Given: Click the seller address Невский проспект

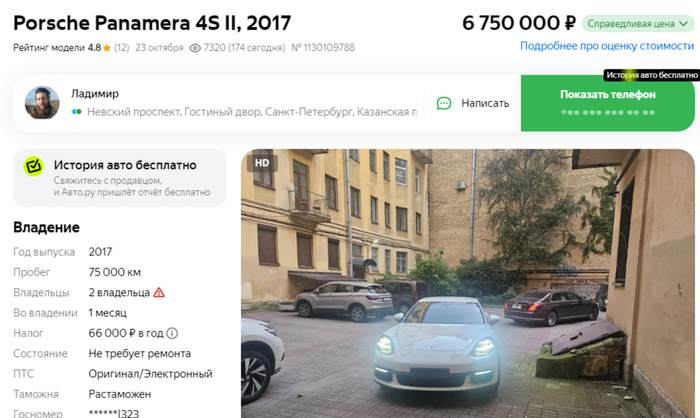Looking at the screenshot, I should pyautogui.click(x=252, y=112).
